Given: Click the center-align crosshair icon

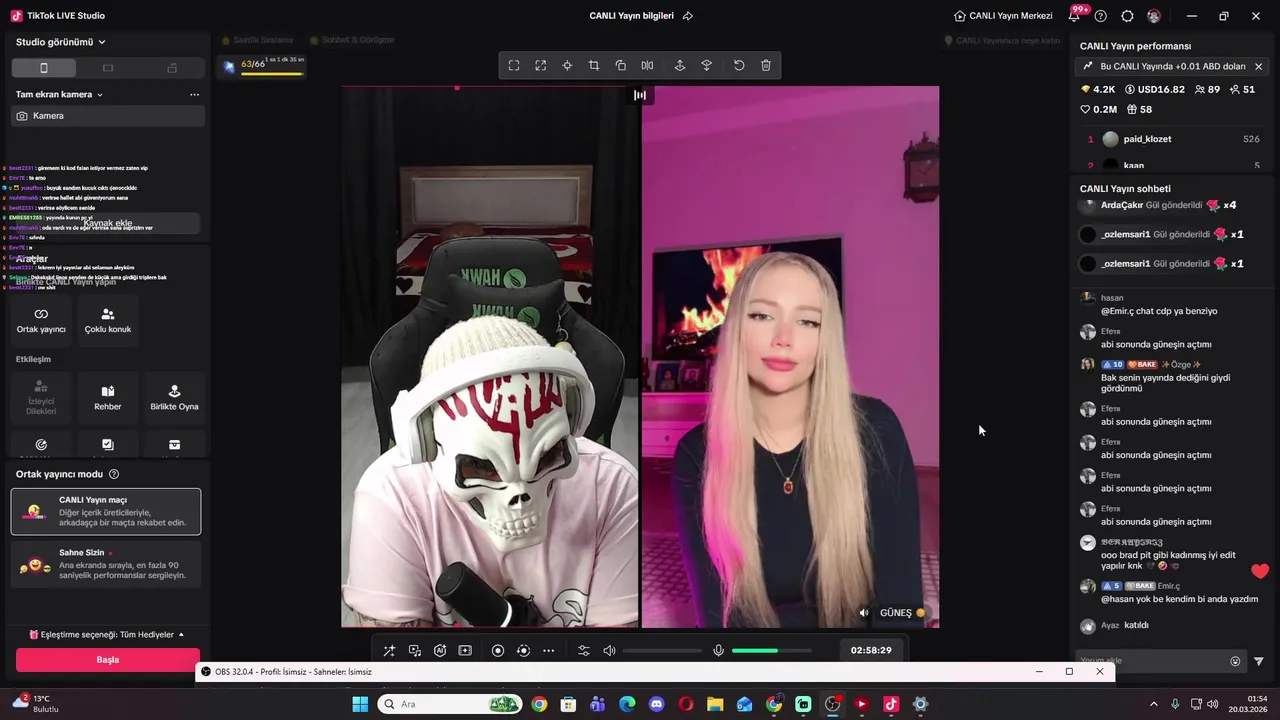Looking at the screenshot, I should pos(567,65).
